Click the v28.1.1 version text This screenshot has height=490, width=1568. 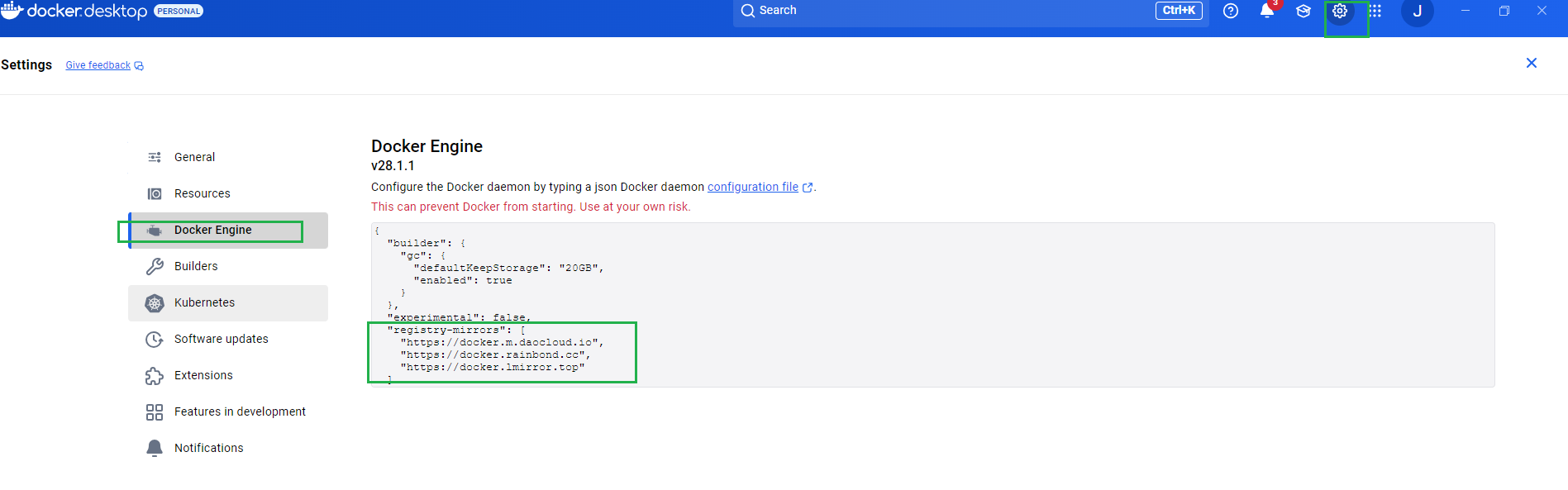point(393,165)
